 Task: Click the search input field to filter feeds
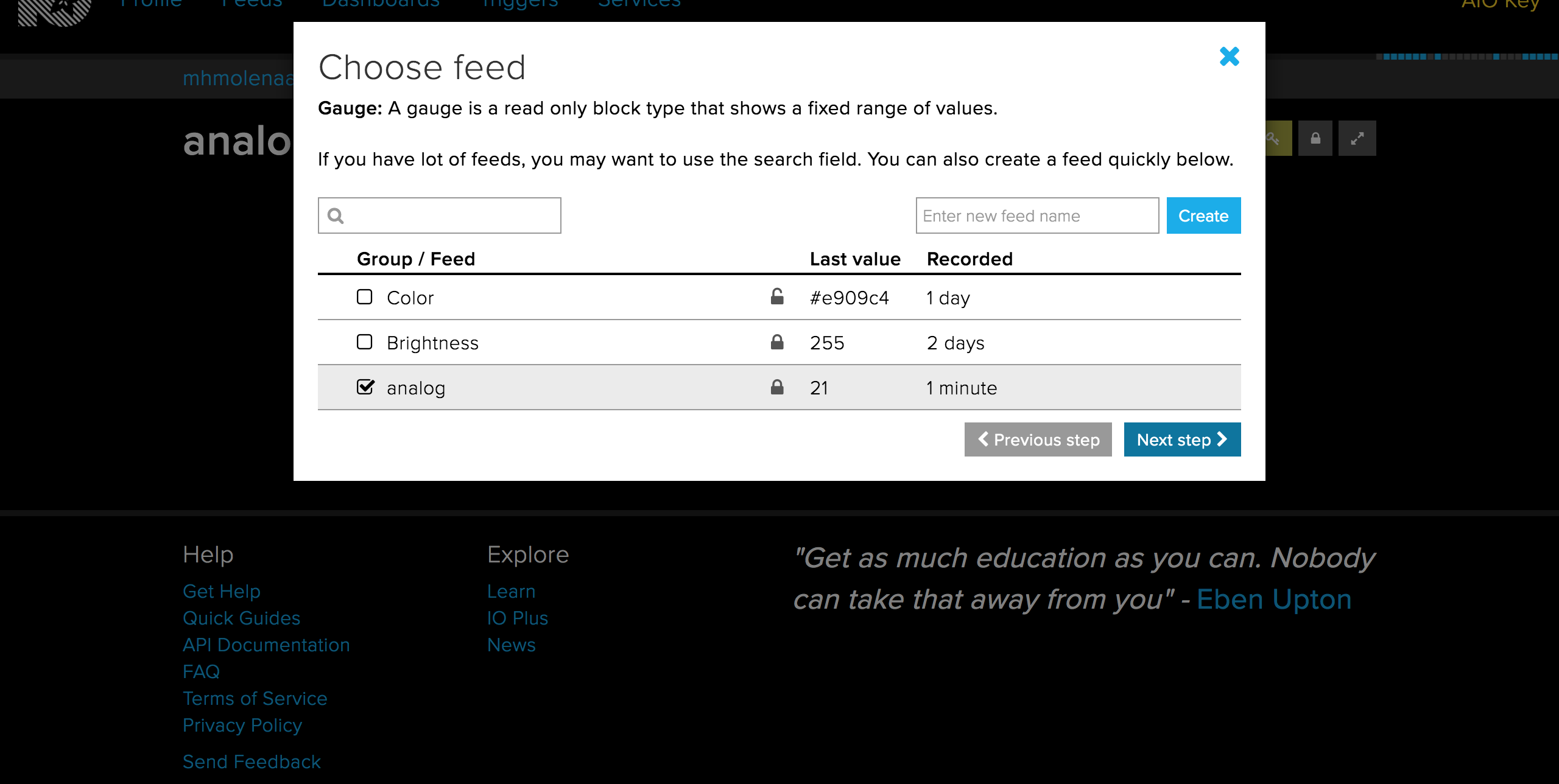(440, 216)
